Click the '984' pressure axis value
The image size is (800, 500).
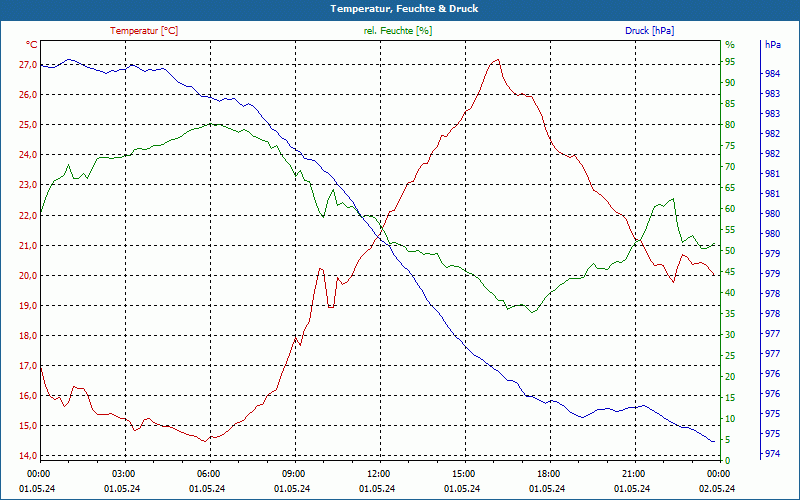[772, 74]
